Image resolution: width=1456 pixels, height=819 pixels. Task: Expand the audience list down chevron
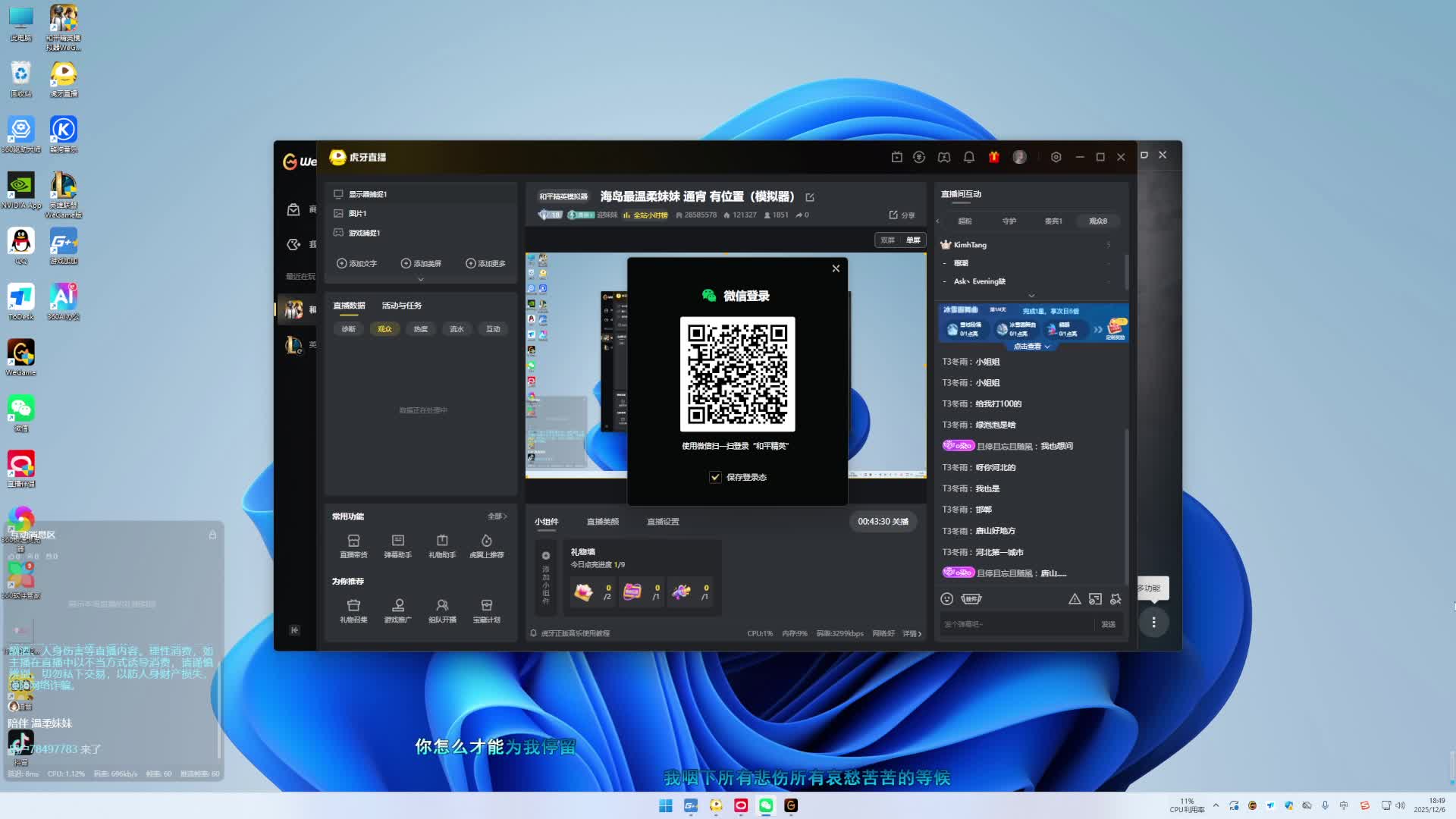pyautogui.click(x=1031, y=296)
